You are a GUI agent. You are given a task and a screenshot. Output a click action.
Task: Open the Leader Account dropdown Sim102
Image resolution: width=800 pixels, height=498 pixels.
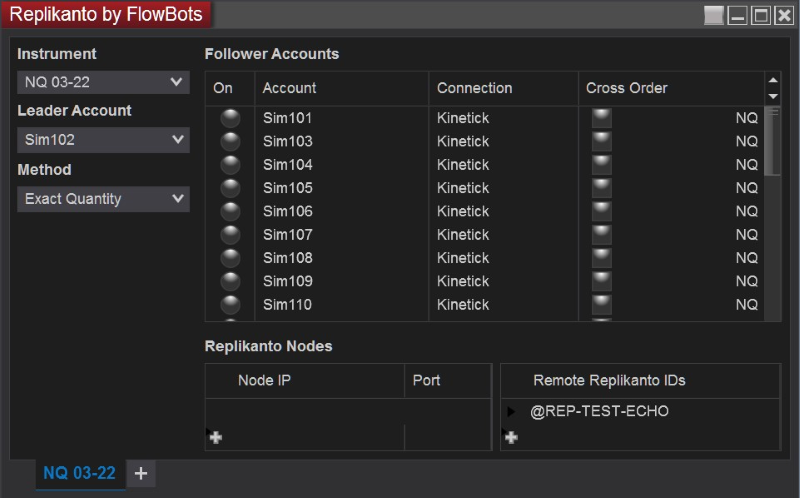[103, 140]
